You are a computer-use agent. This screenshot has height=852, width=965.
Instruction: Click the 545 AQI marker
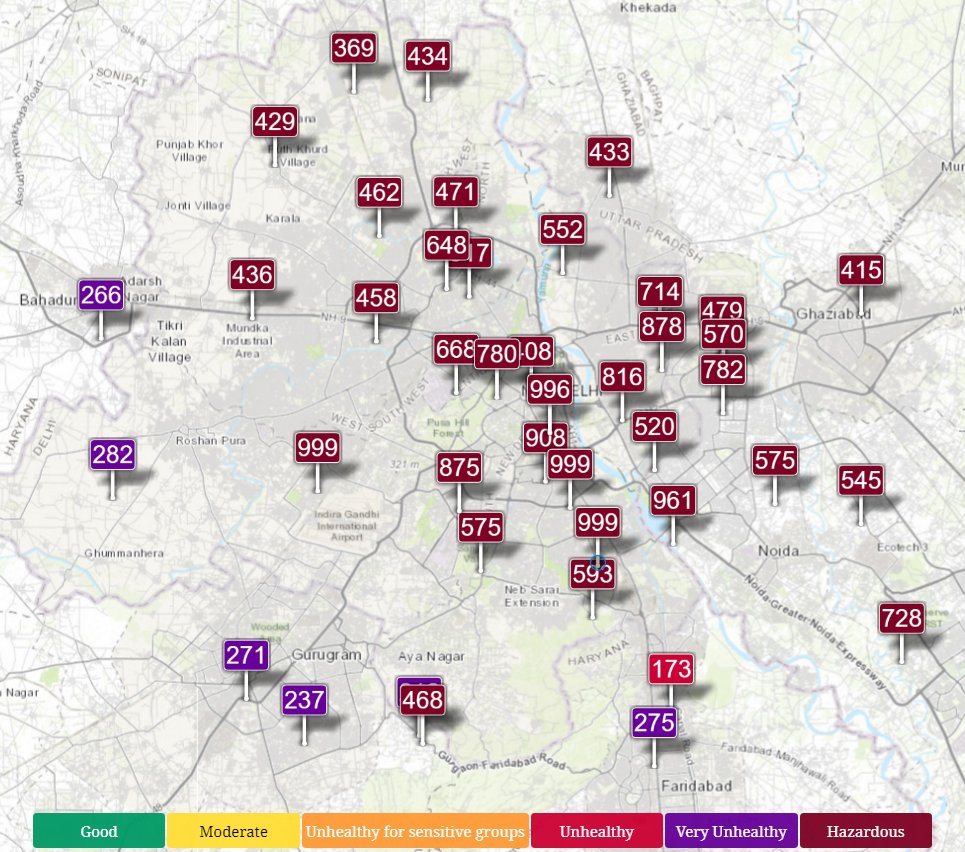861,480
